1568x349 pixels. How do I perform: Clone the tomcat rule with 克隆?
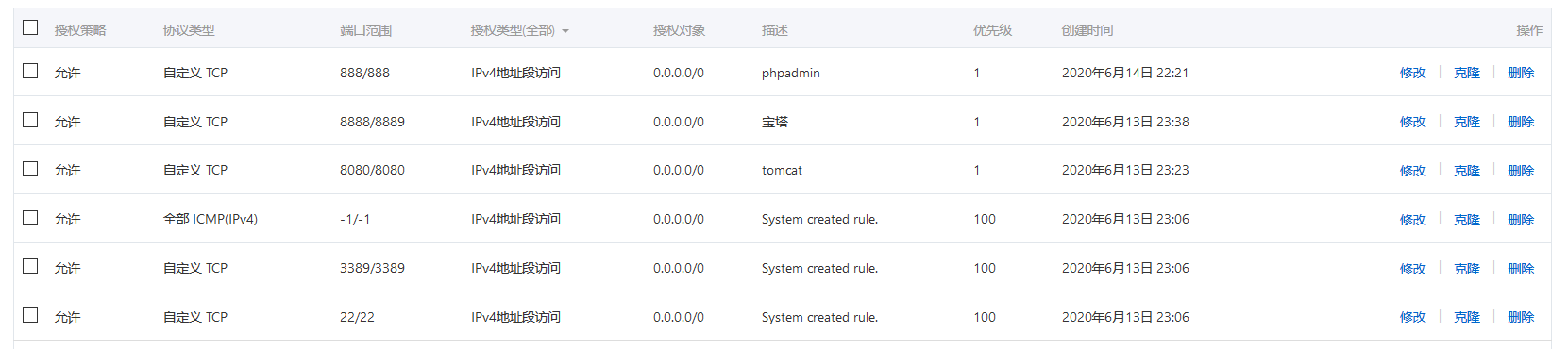[x=1466, y=171]
